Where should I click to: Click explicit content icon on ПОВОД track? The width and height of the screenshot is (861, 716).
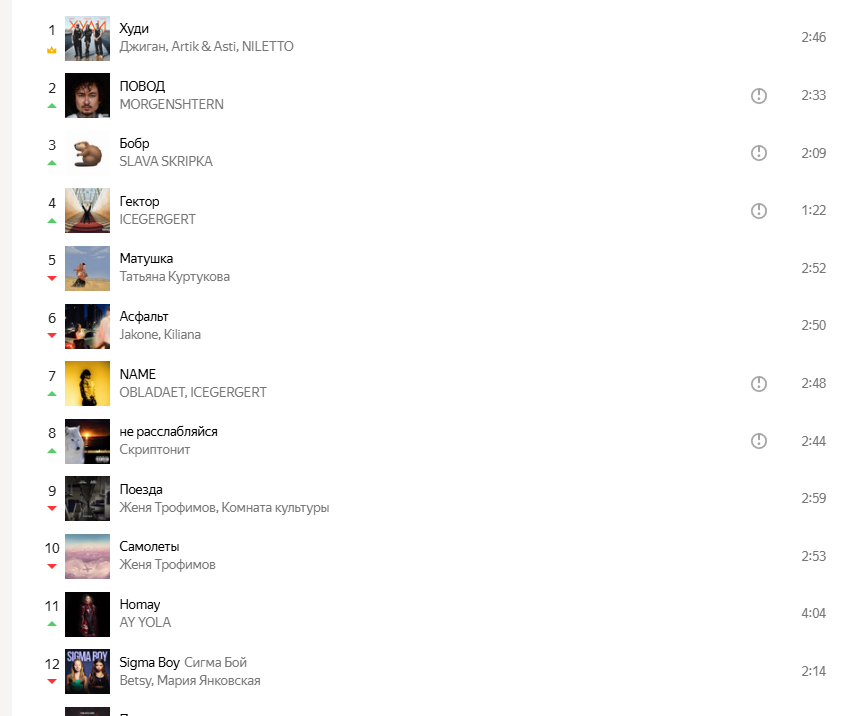[x=758, y=96]
